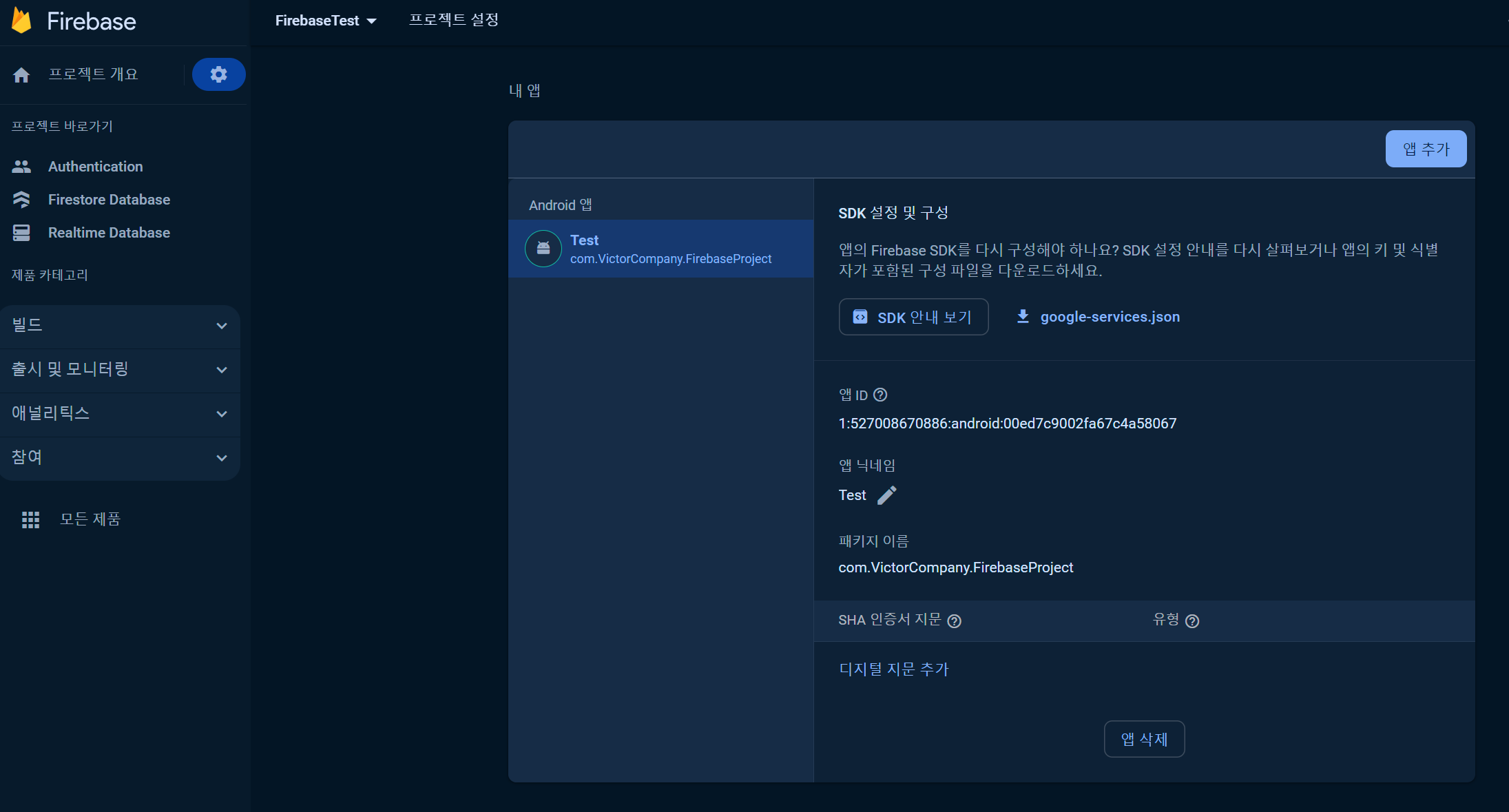Open Authentication in the sidebar

click(95, 167)
